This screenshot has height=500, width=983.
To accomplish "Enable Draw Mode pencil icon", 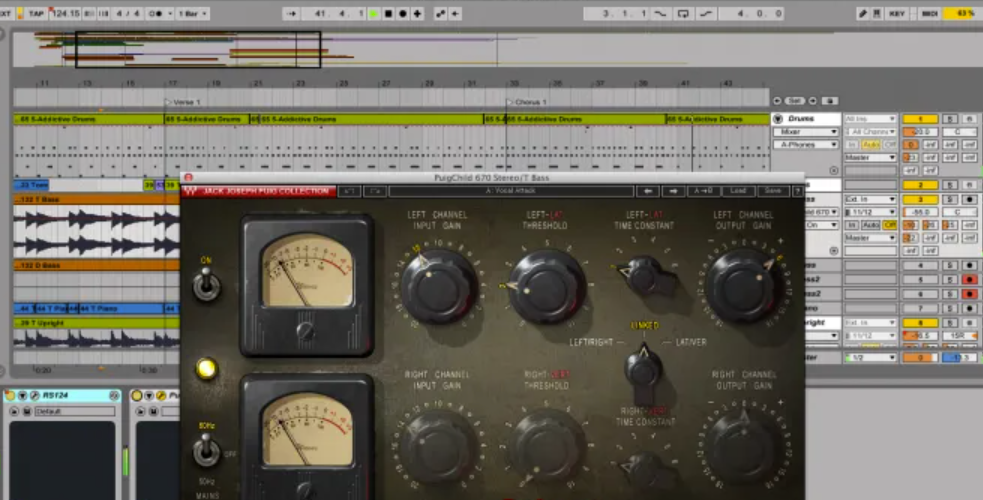I will click(863, 13).
